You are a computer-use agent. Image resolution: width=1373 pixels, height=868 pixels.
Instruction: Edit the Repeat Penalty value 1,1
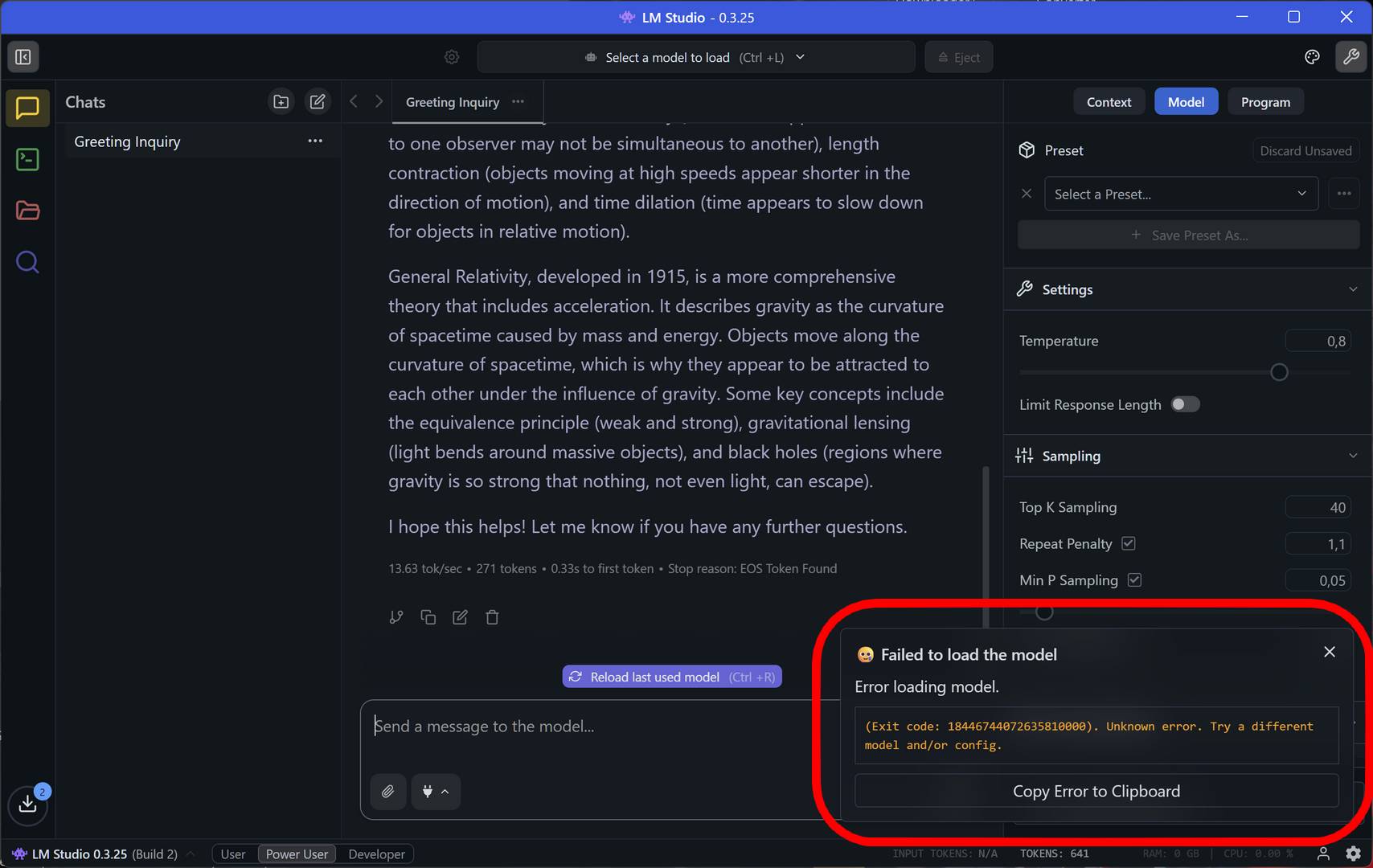[x=1318, y=544]
